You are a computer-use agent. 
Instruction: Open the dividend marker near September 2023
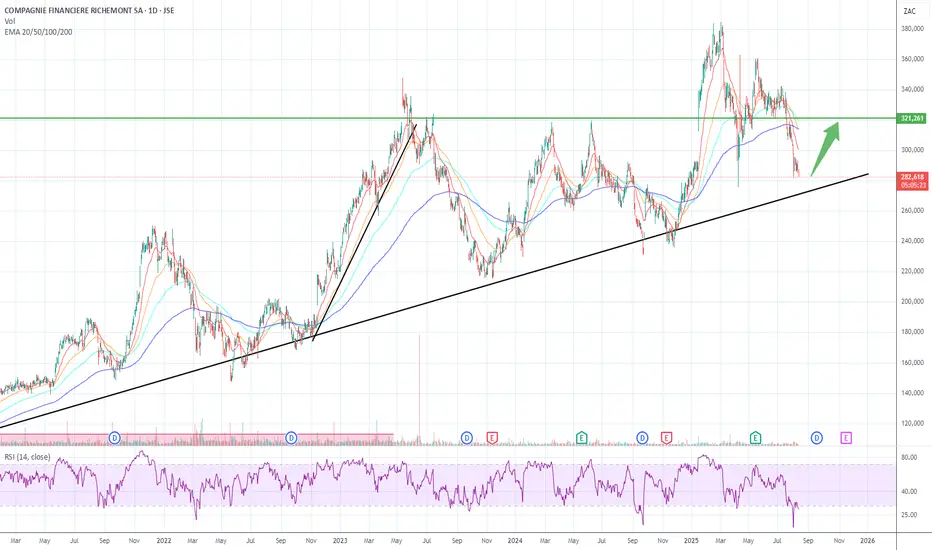click(467, 438)
